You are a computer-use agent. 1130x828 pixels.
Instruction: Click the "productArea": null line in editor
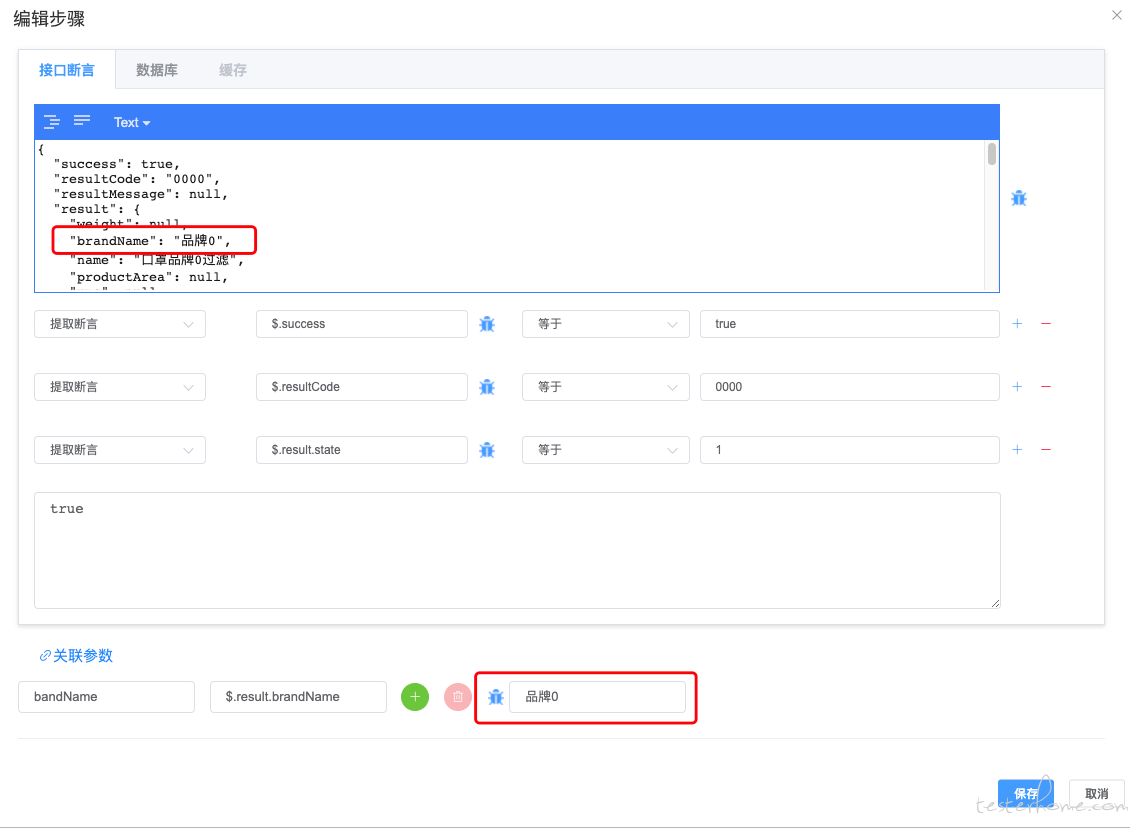tap(148, 277)
